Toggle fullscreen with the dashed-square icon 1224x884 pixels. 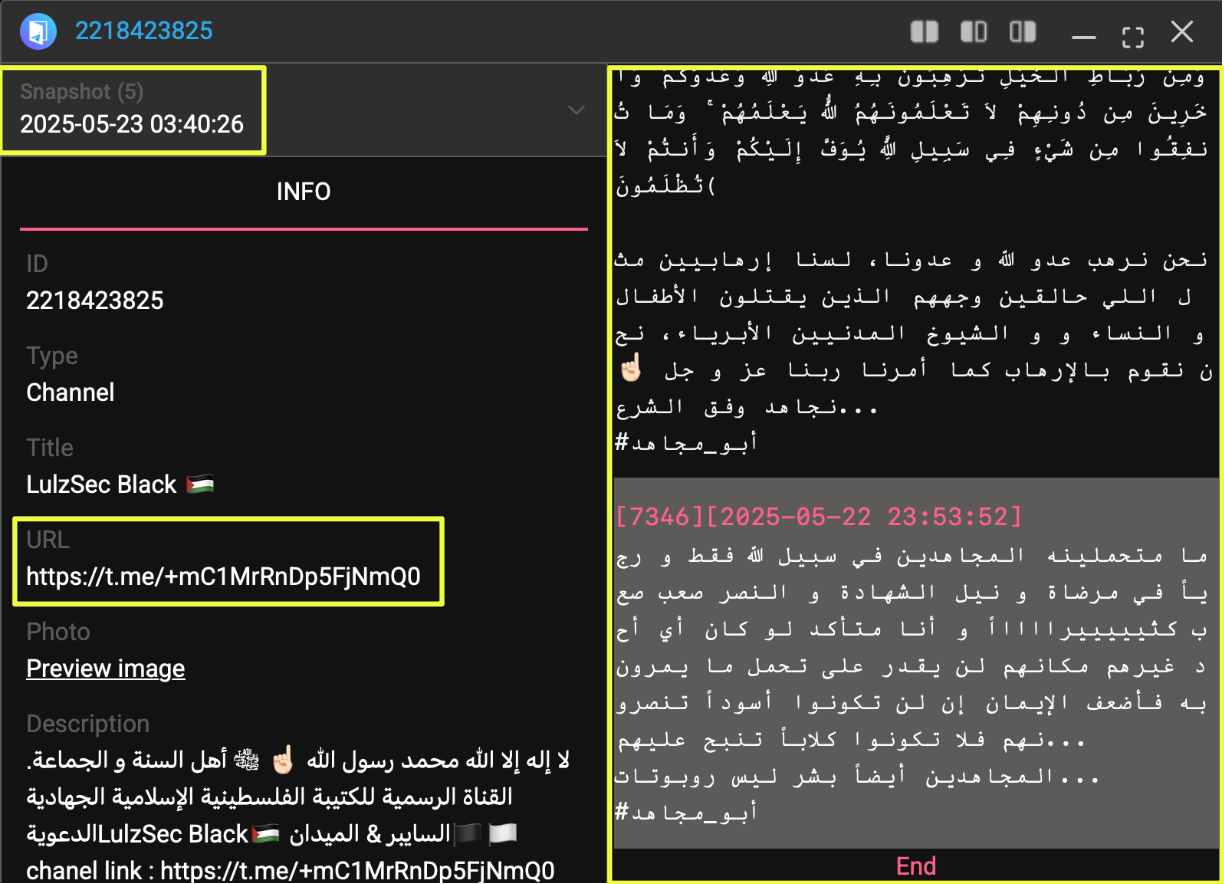(1132, 37)
